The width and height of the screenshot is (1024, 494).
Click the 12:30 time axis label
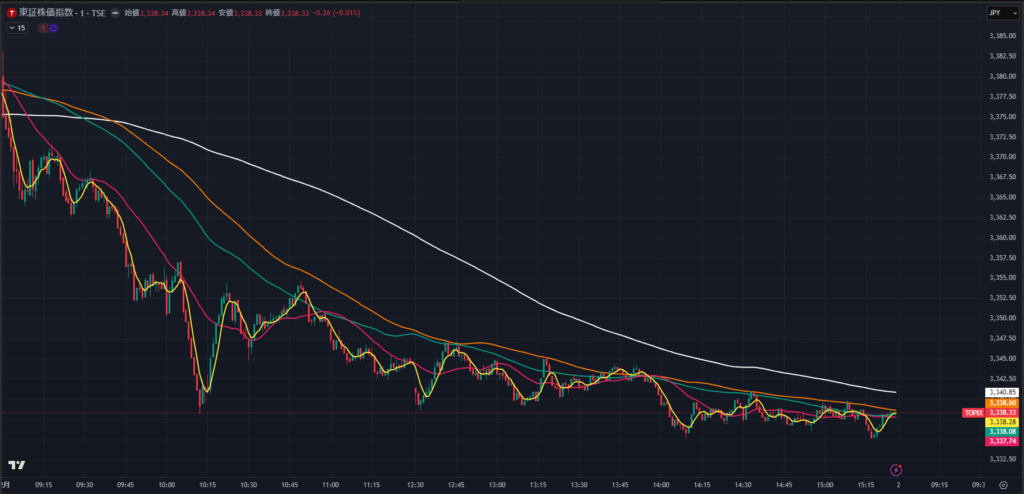click(x=415, y=484)
